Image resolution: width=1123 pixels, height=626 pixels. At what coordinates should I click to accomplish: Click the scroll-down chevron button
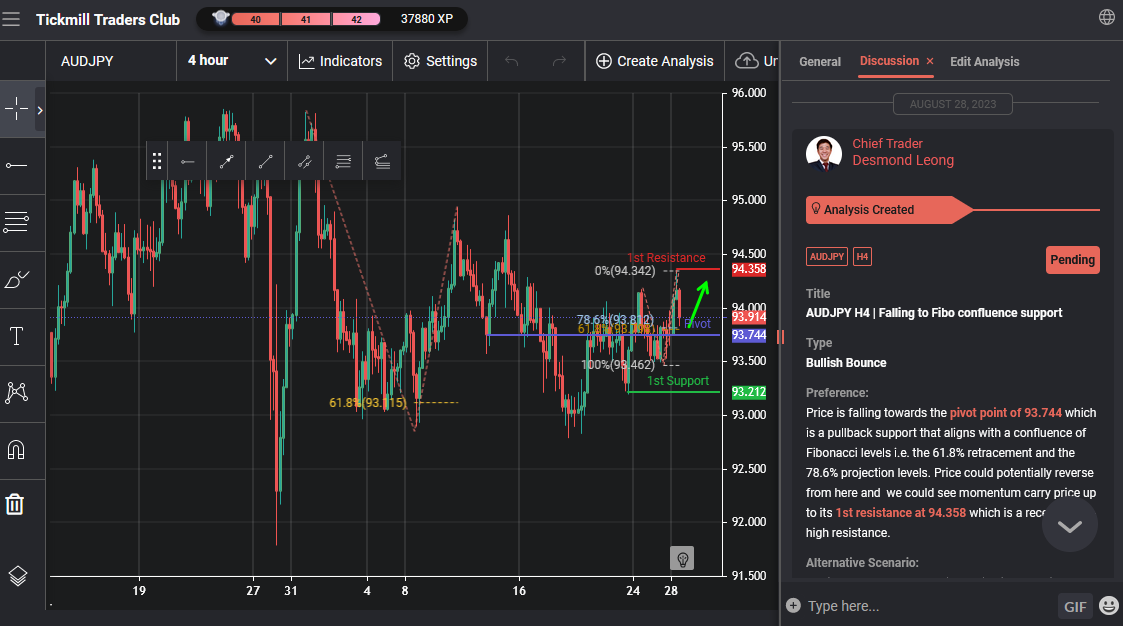tap(1069, 526)
